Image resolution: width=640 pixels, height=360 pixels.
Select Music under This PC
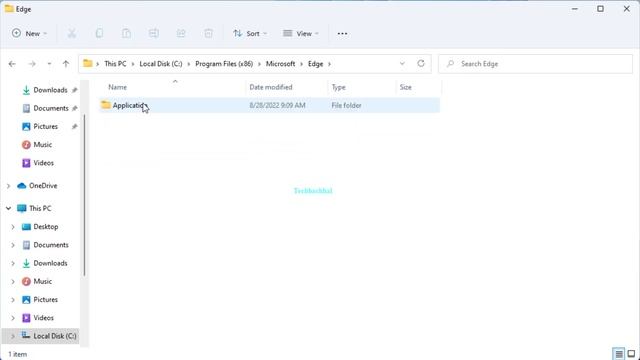(x=42, y=282)
